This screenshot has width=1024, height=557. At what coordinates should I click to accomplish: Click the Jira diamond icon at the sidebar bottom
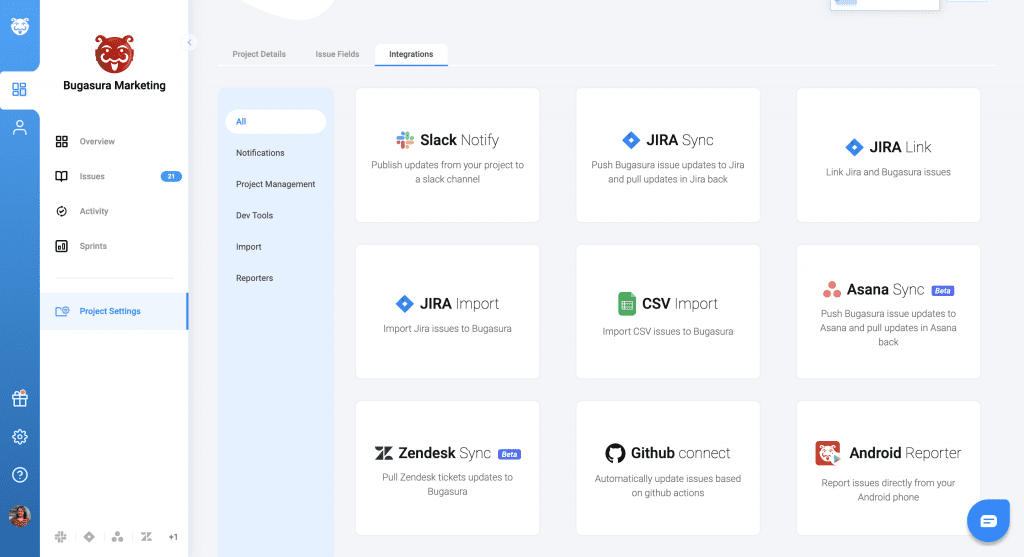tap(89, 537)
